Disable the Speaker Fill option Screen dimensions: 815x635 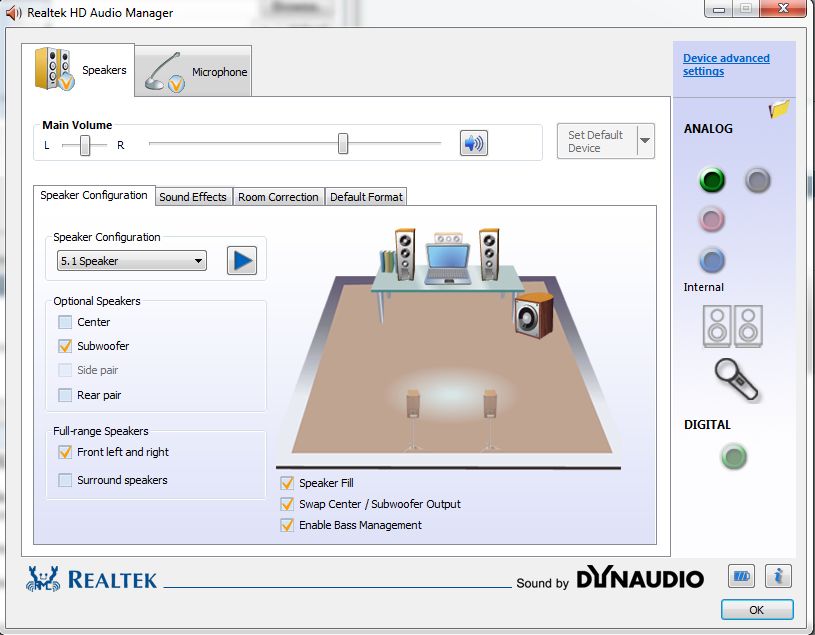click(x=287, y=483)
